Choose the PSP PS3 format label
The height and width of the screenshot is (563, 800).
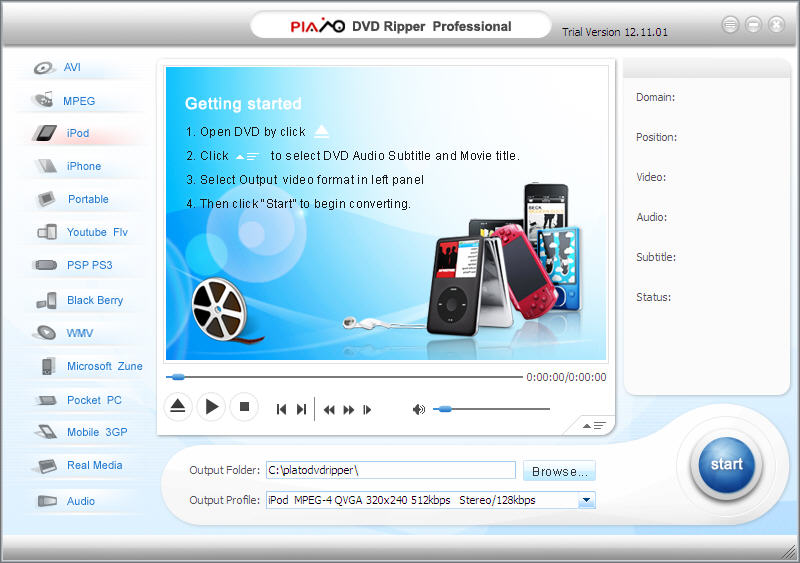tap(90, 265)
